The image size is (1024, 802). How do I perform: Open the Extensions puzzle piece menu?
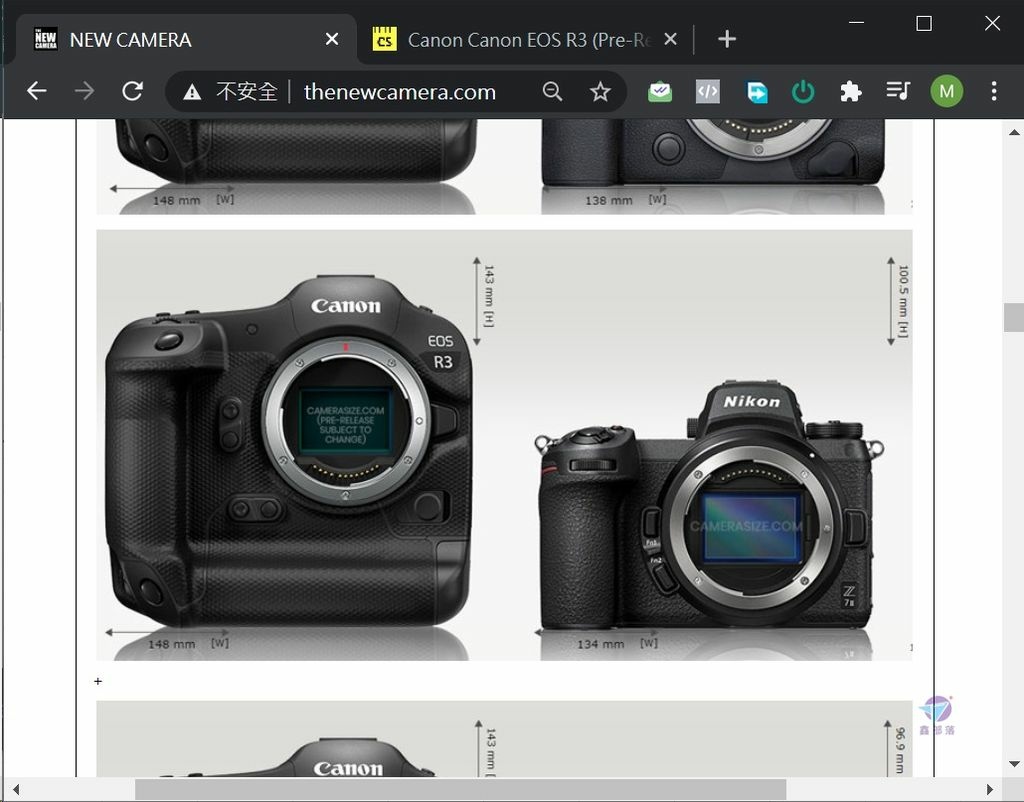click(x=850, y=91)
